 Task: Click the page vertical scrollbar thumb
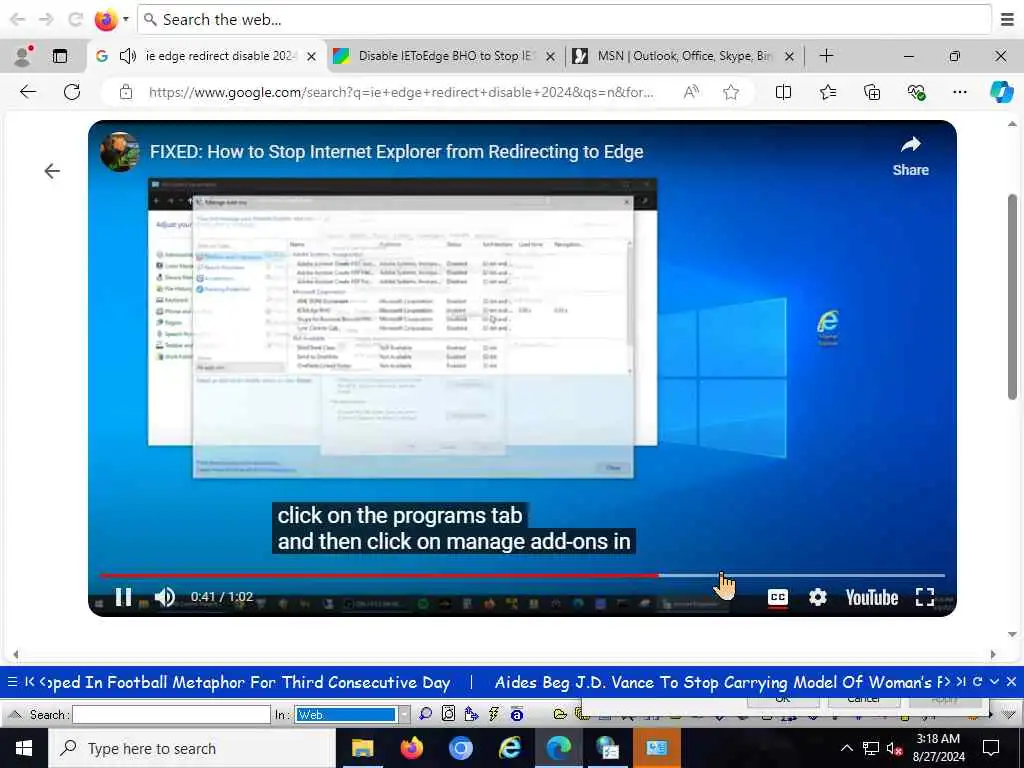(x=1012, y=296)
